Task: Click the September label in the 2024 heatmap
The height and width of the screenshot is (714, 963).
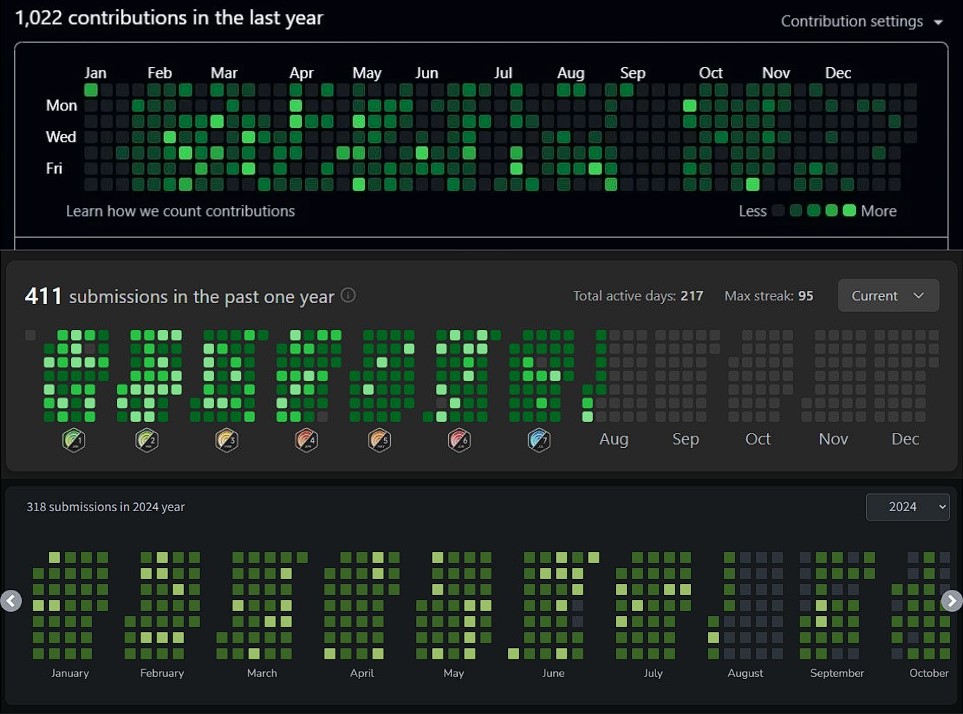Action: point(837,673)
